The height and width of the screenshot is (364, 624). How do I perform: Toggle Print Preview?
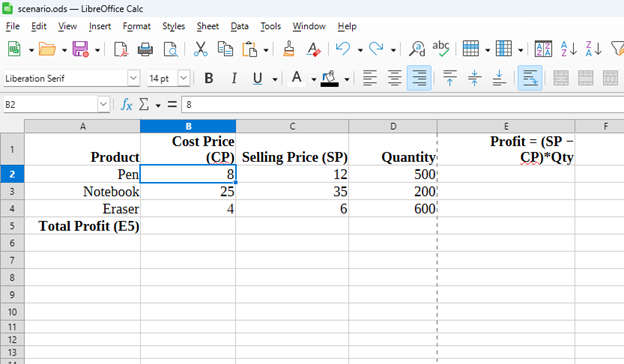171,49
